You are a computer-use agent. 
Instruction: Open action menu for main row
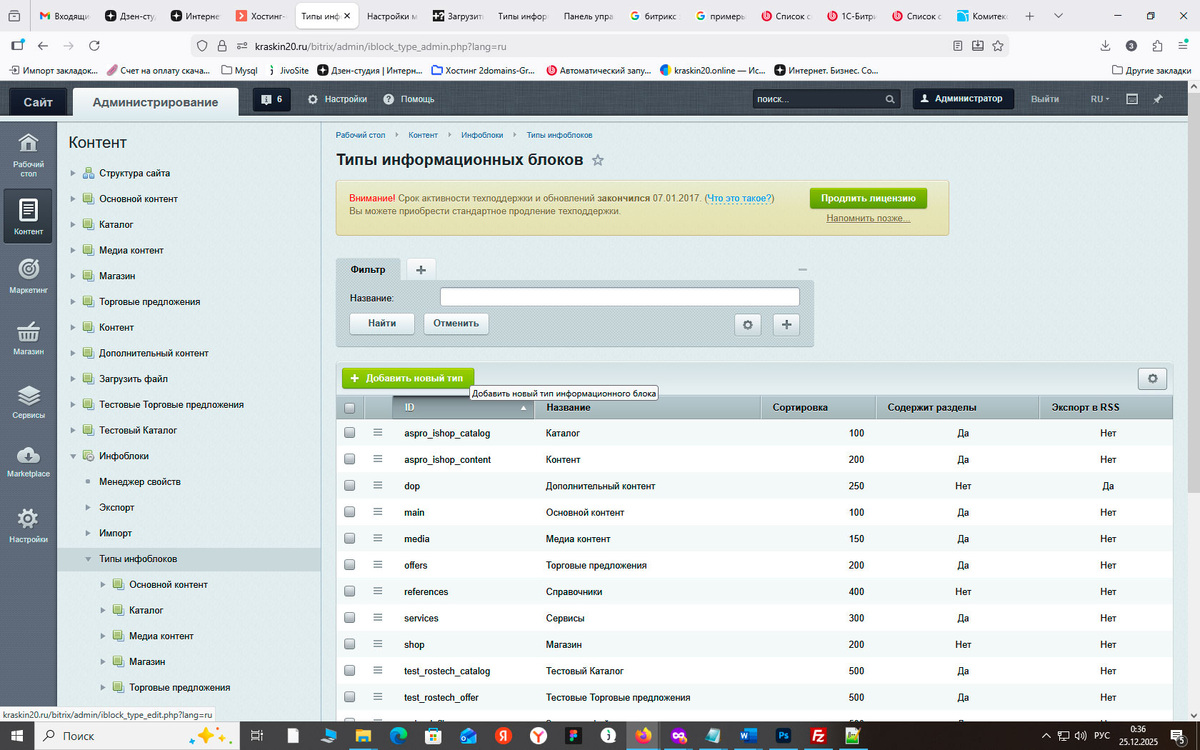[x=378, y=512]
